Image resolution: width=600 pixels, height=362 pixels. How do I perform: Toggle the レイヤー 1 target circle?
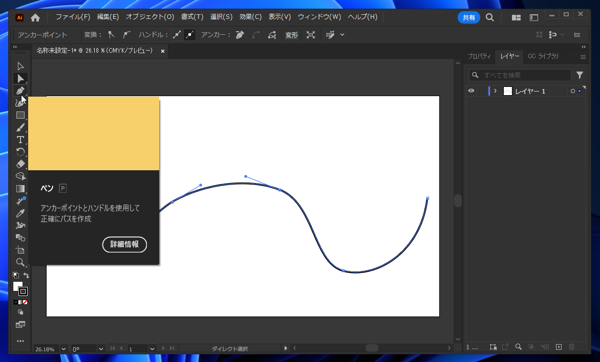(572, 91)
